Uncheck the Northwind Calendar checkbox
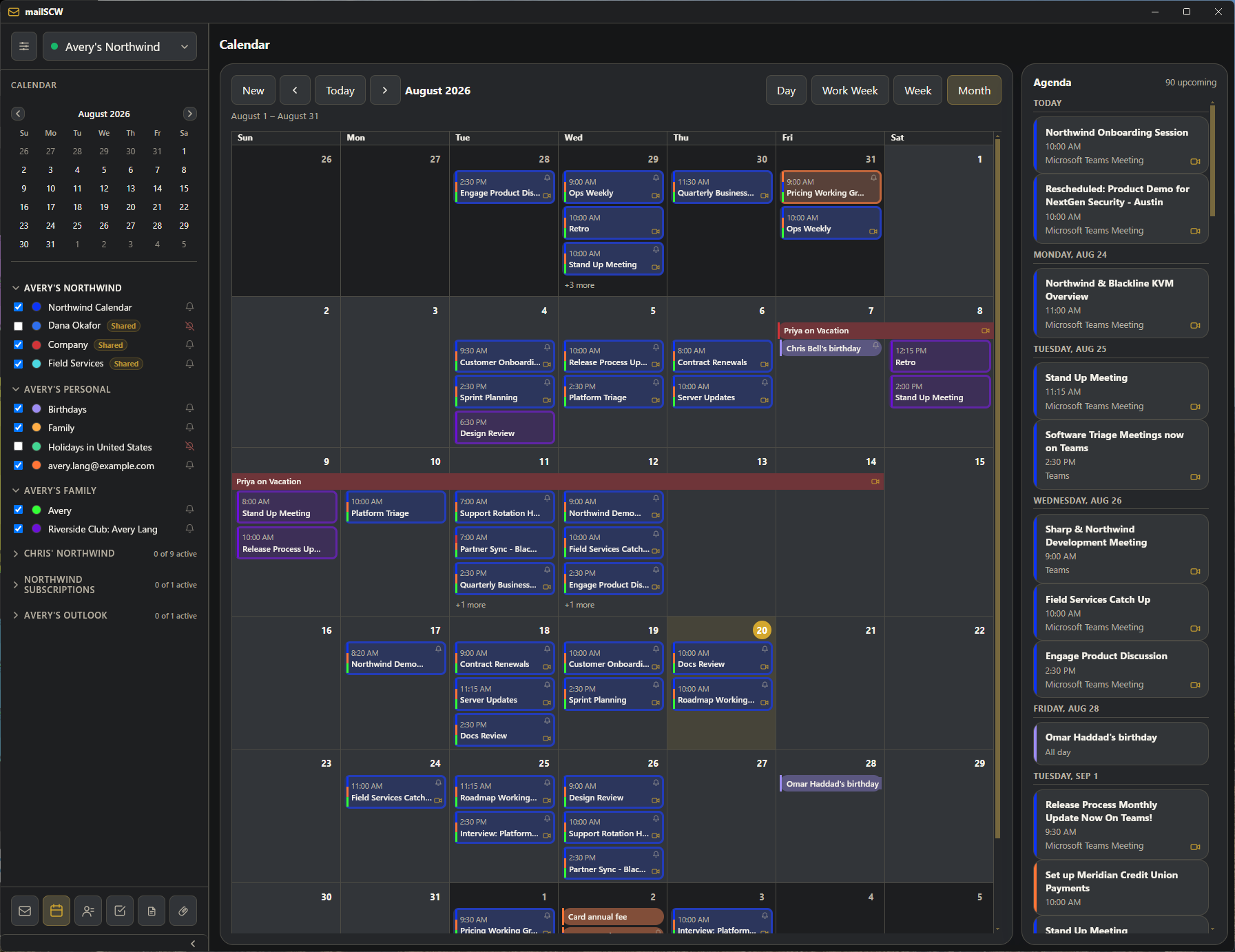Image resolution: width=1235 pixels, height=952 pixels. click(x=19, y=307)
